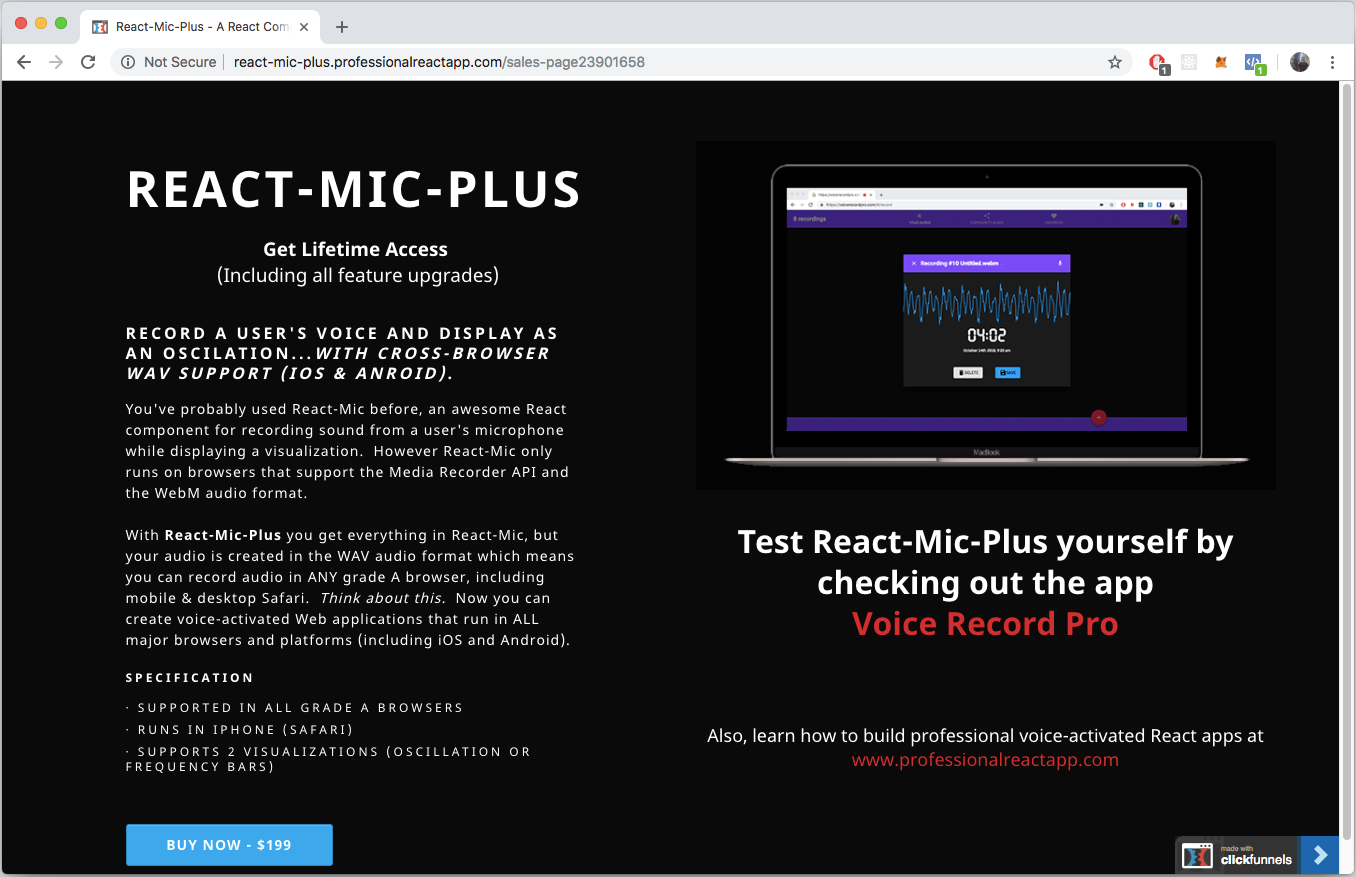The width and height of the screenshot is (1356, 877).
Task: Bookmark this page with the star icon
Action: [1115, 62]
